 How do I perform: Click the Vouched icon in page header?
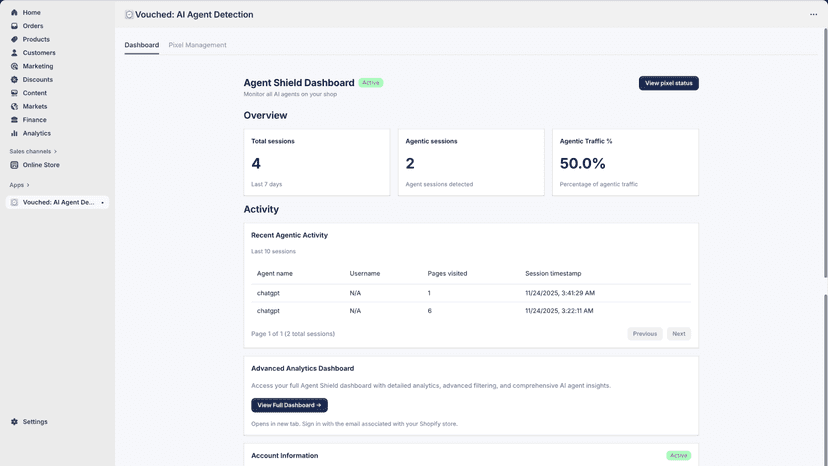click(x=129, y=15)
